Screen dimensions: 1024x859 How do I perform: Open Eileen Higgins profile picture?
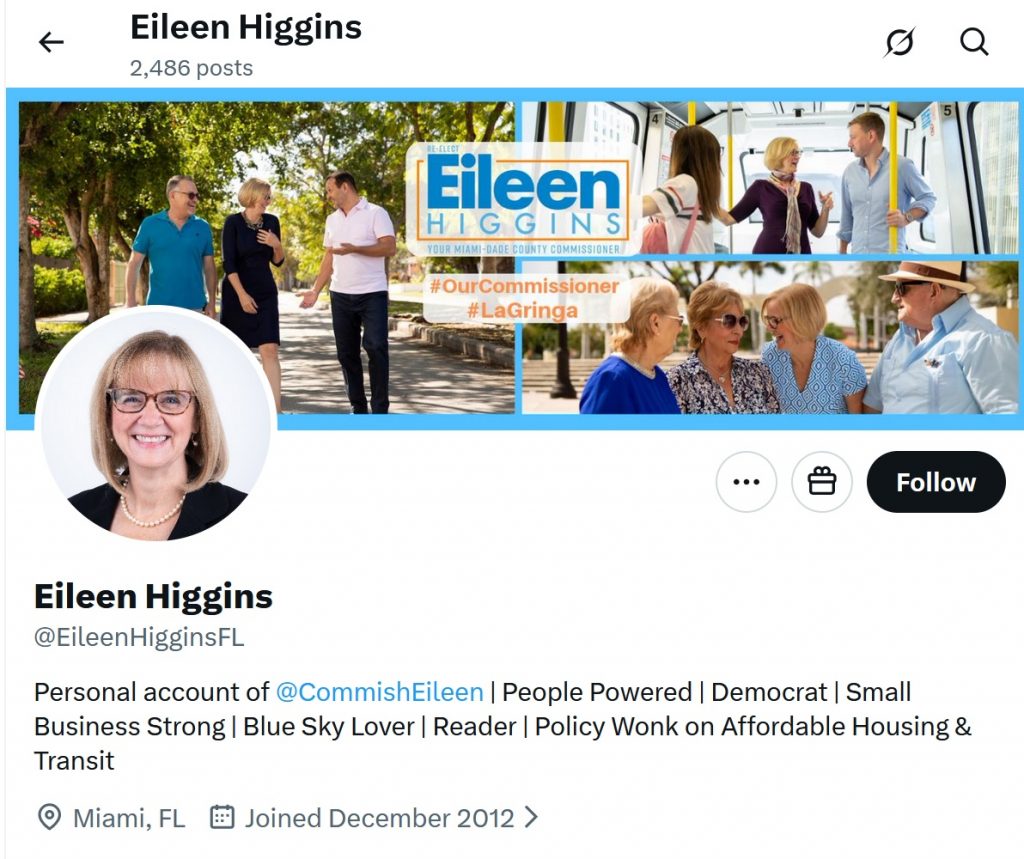pyautogui.click(x=156, y=425)
